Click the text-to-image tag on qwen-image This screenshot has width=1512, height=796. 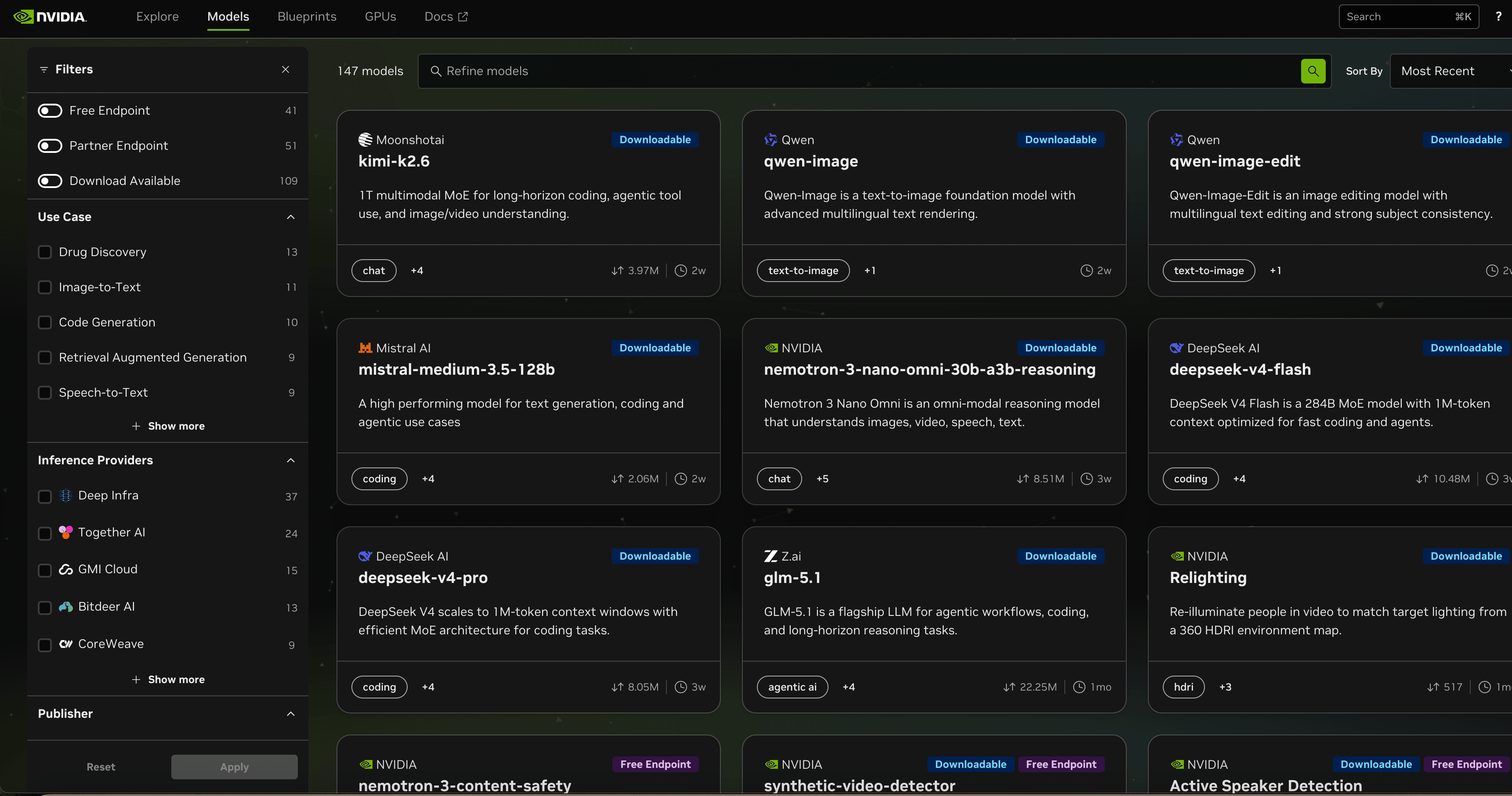(803, 271)
